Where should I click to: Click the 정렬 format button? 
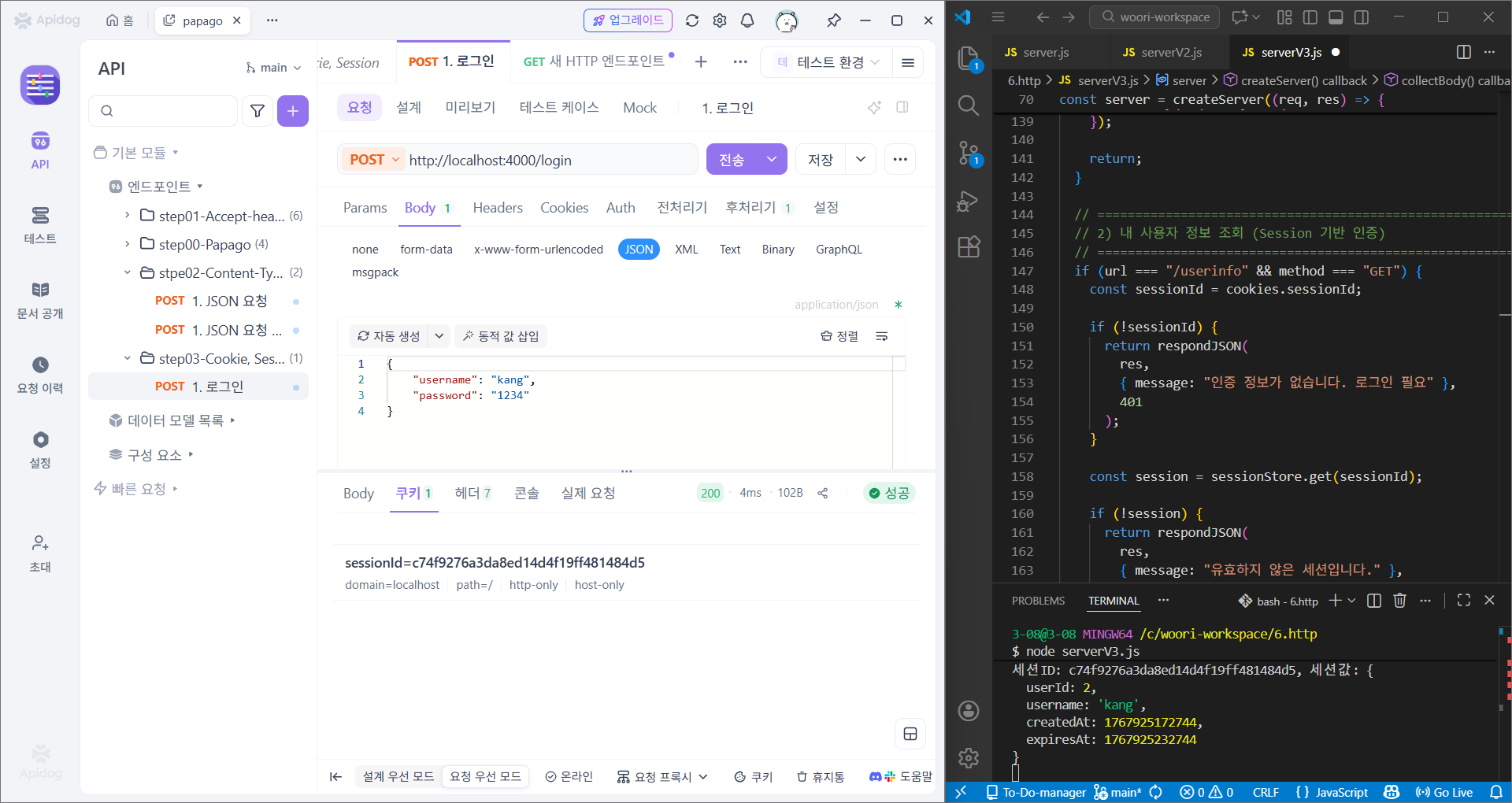tap(839, 336)
